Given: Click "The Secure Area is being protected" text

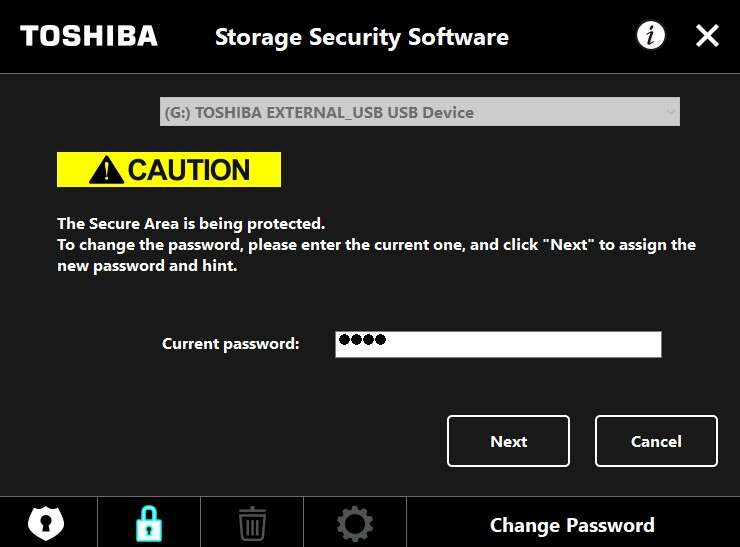Looking at the screenshot, I should (191, 224).
